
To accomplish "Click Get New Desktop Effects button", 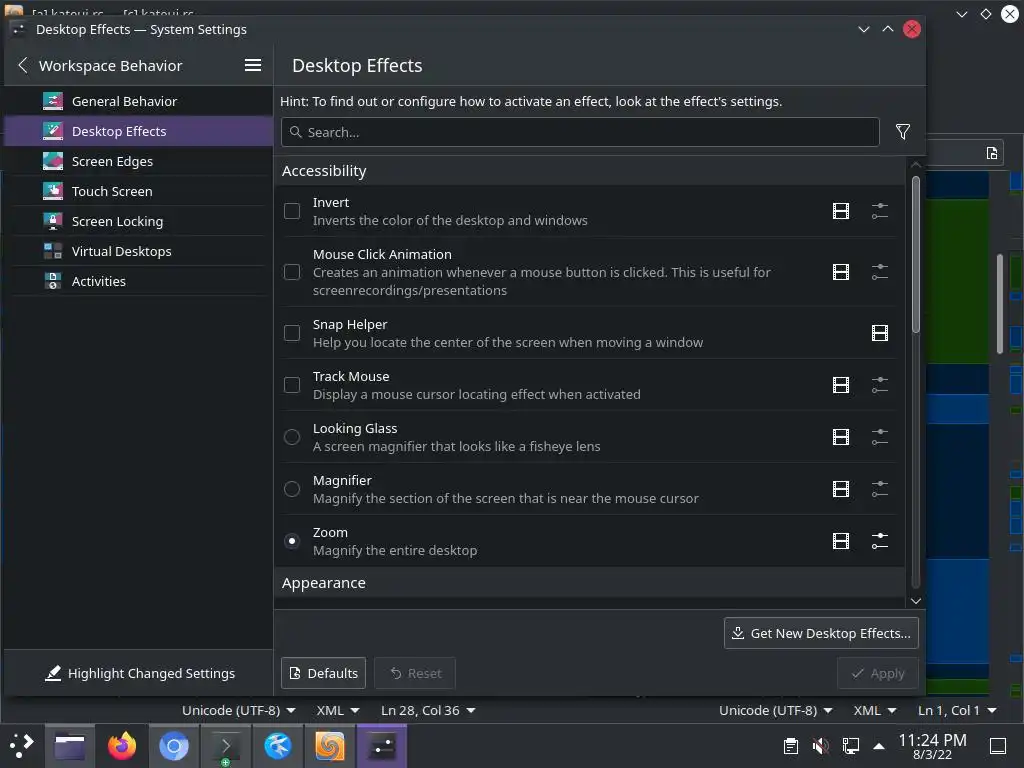I will pyautogui.click(x=821, y=633).
